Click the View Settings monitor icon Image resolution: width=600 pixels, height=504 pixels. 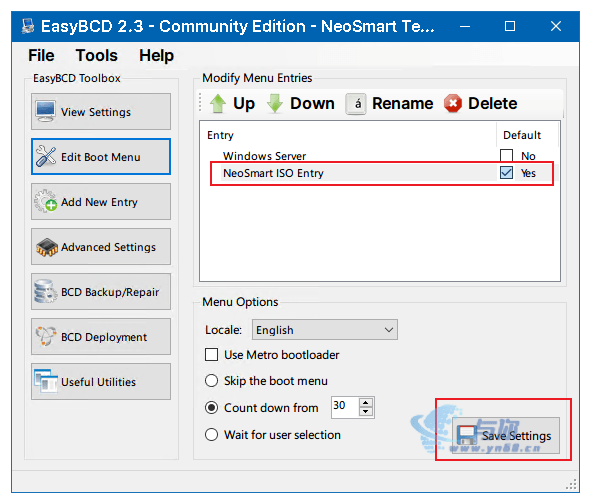pyautogui.click(x=46, y=112)
